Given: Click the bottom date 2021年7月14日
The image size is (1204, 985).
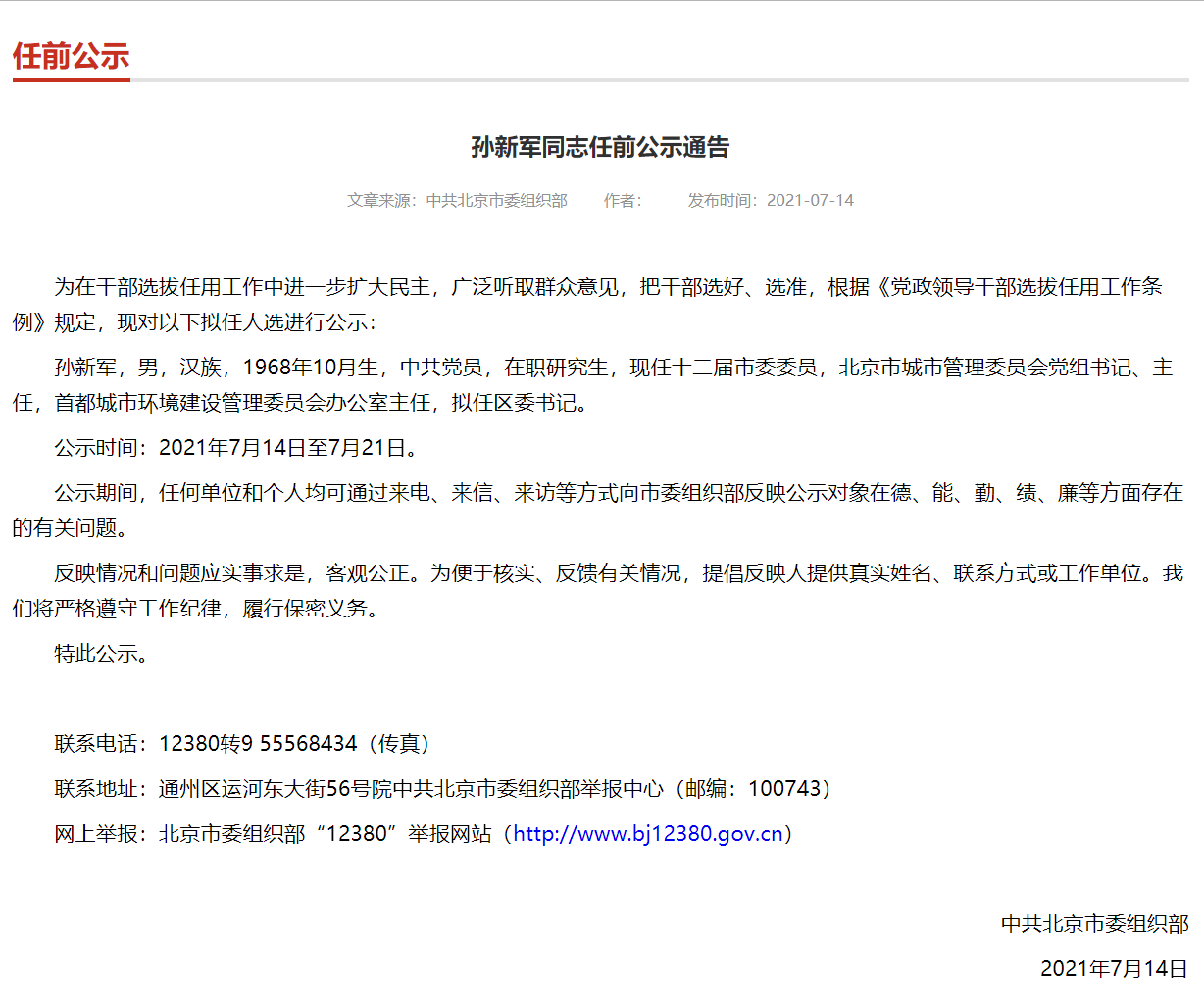Looking at the screenshot, I should click(1115, 968).
